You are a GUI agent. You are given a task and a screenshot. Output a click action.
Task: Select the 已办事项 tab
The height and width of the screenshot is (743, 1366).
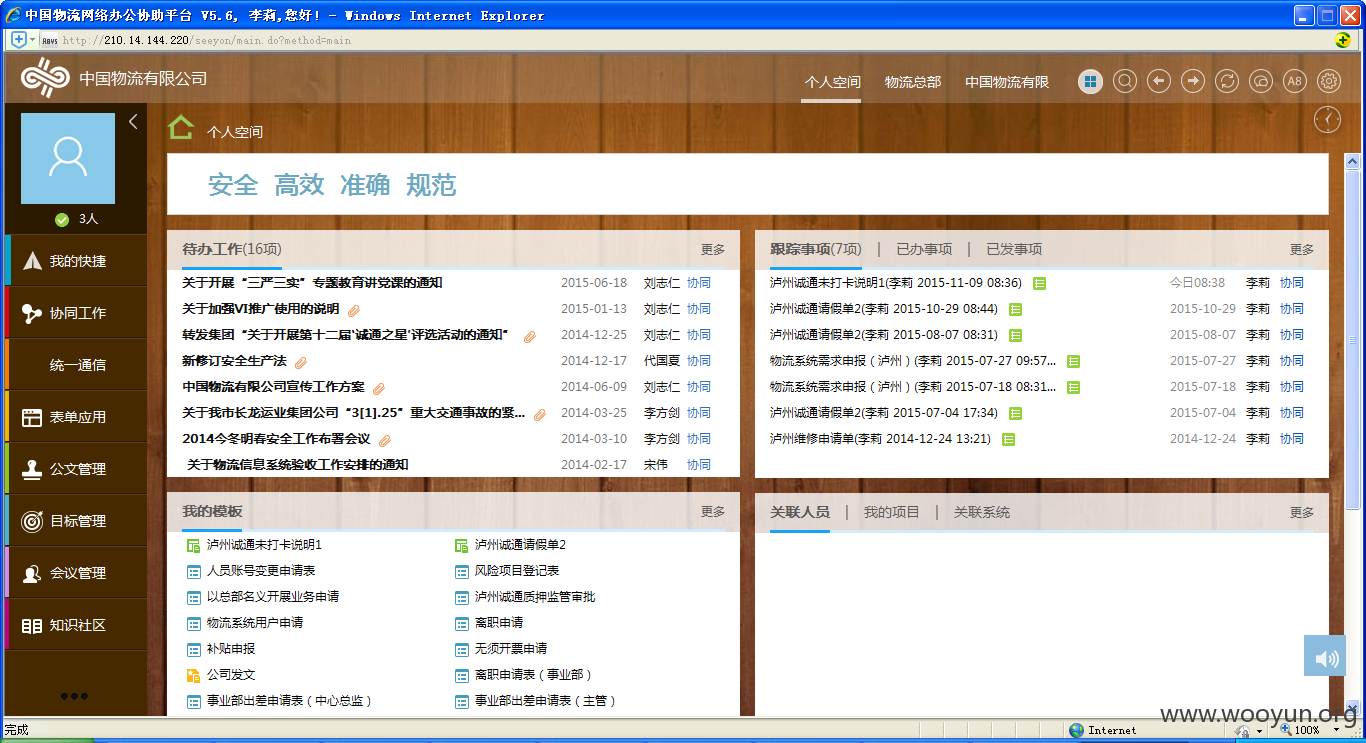click(x=924, y=249)
